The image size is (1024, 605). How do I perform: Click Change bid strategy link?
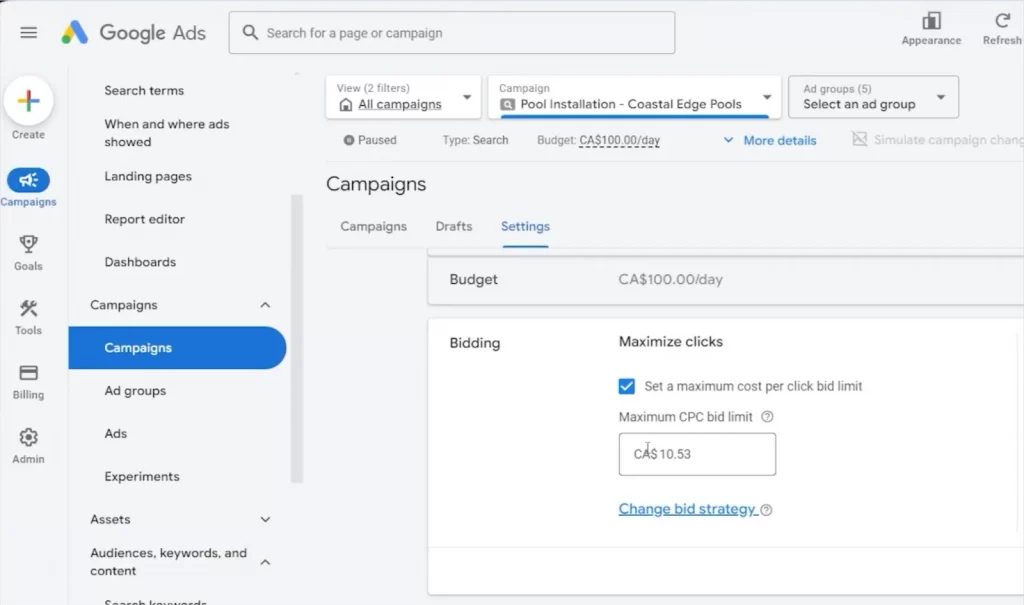pos(687,509)
